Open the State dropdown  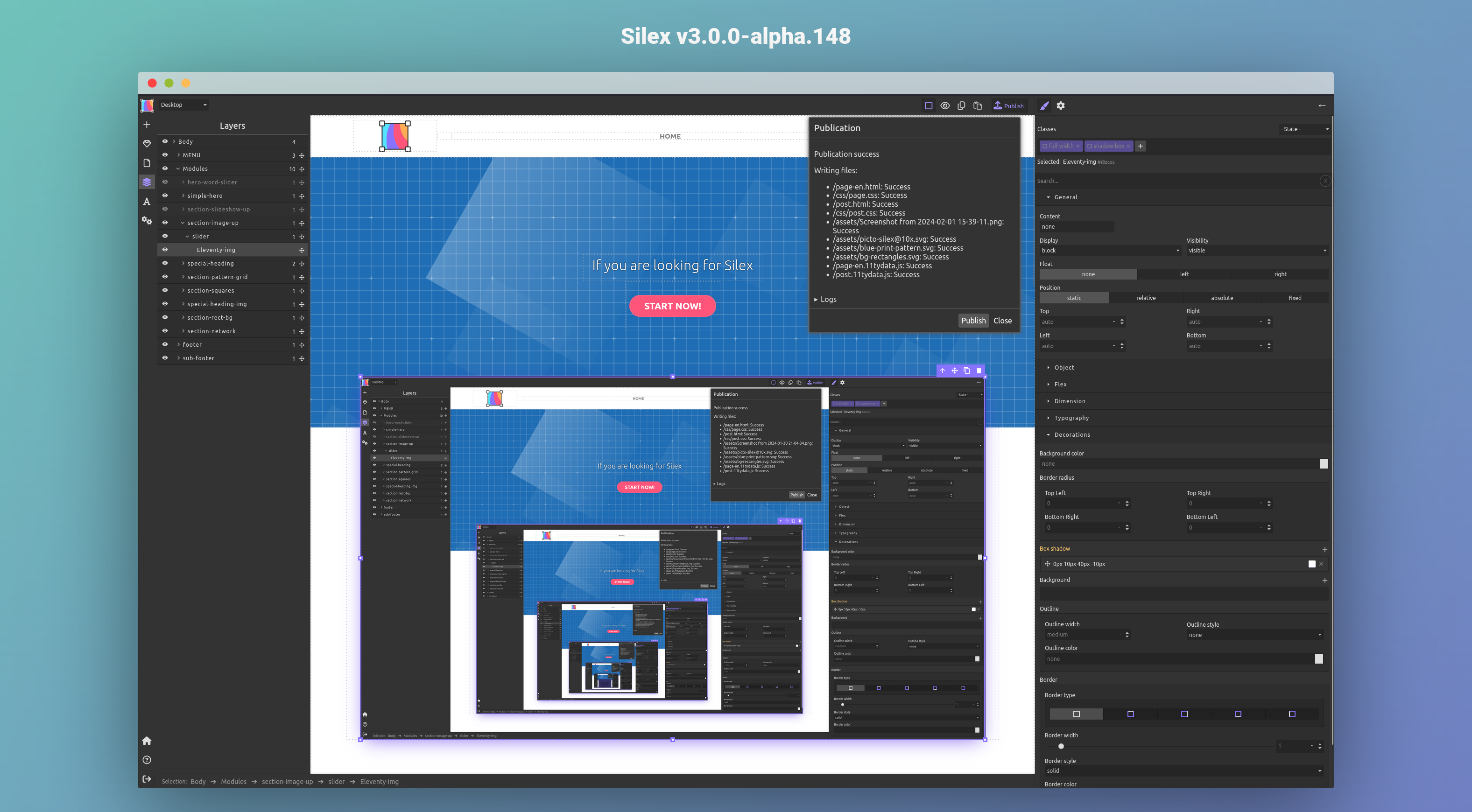[x=1304, y=129]
